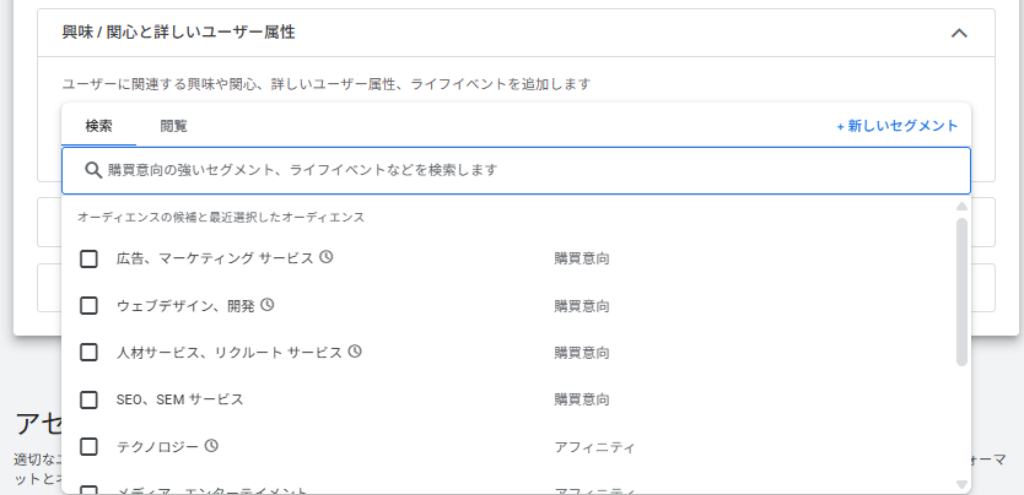The height and width of the screenshot is (495, 1024).
Task: Click the audience list scrollbar thumb
Action: 961,292
